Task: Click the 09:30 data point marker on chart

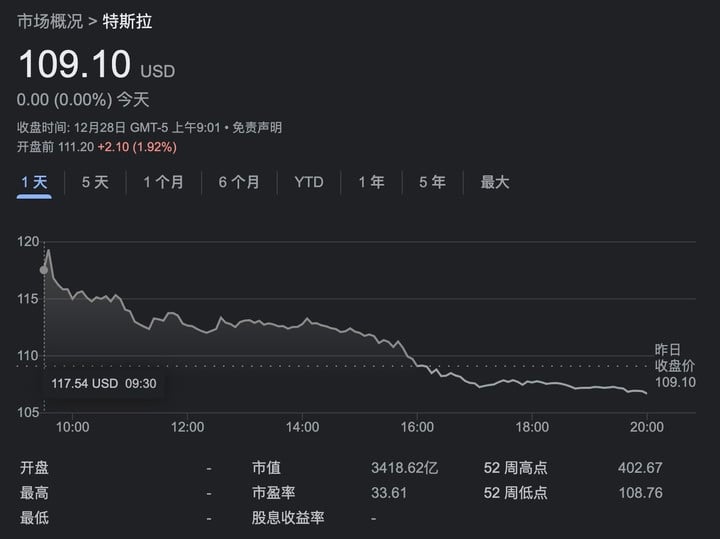Action: (x=44, y=270)
